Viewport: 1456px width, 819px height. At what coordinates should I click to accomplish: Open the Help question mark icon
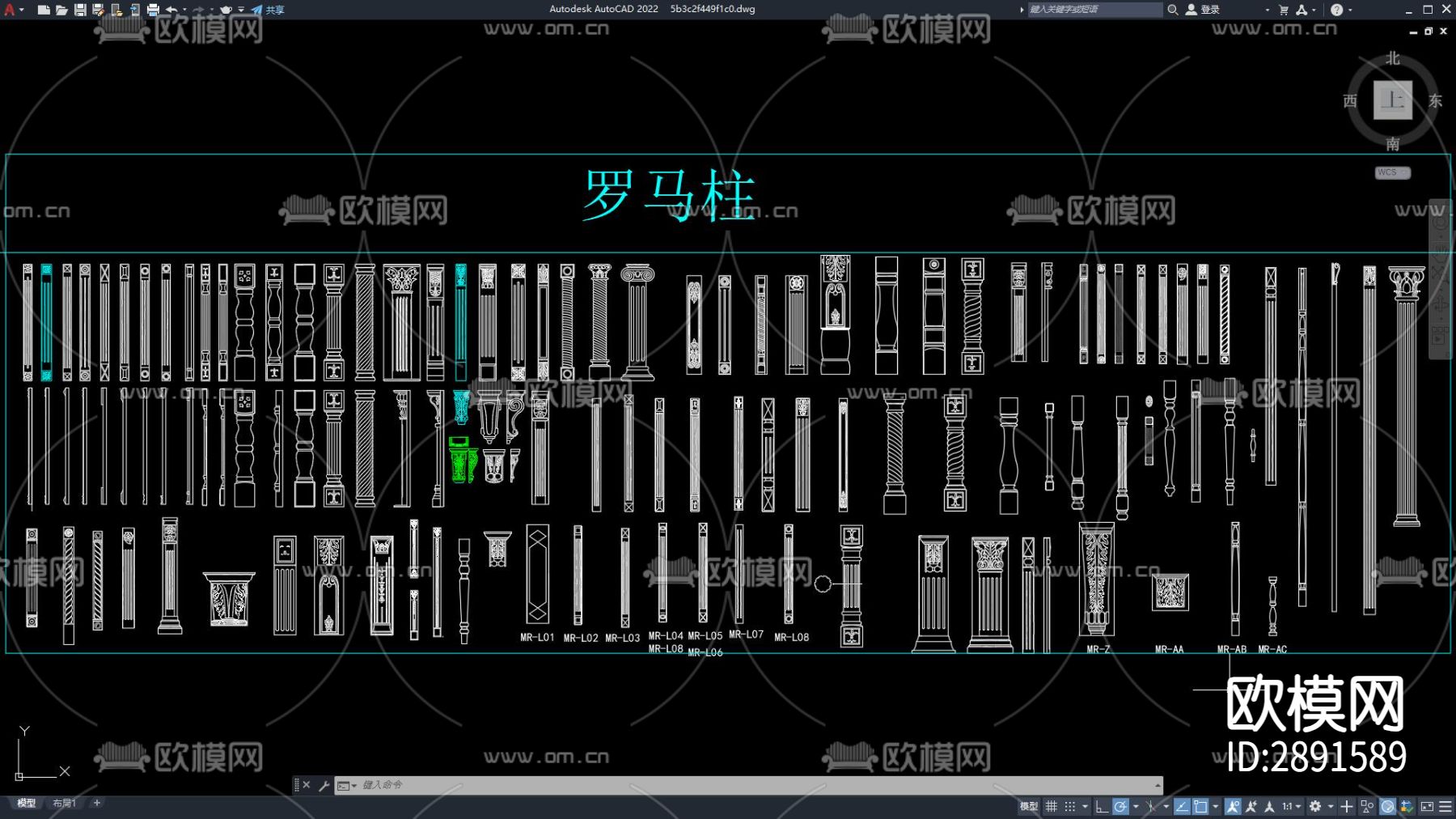(x=1336, y=10)
